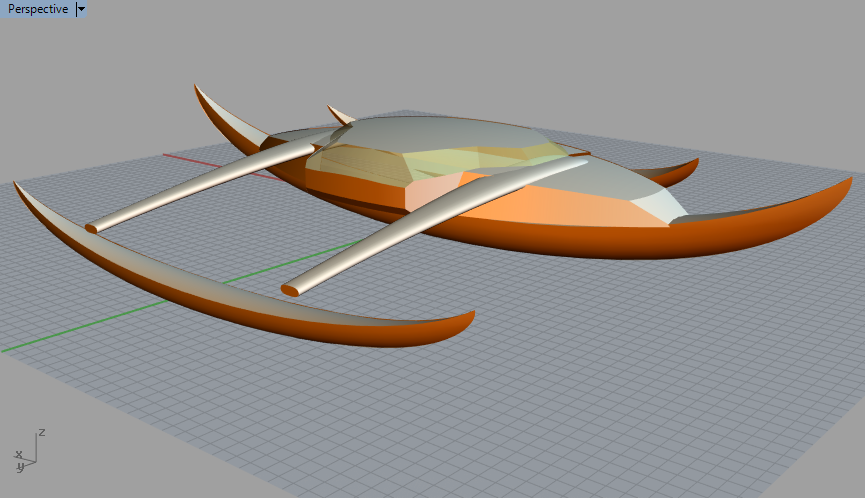This screenshot has height=498, width=865.
Task: Select the far float's tip behind the main hull
Action: pos(690,163)
